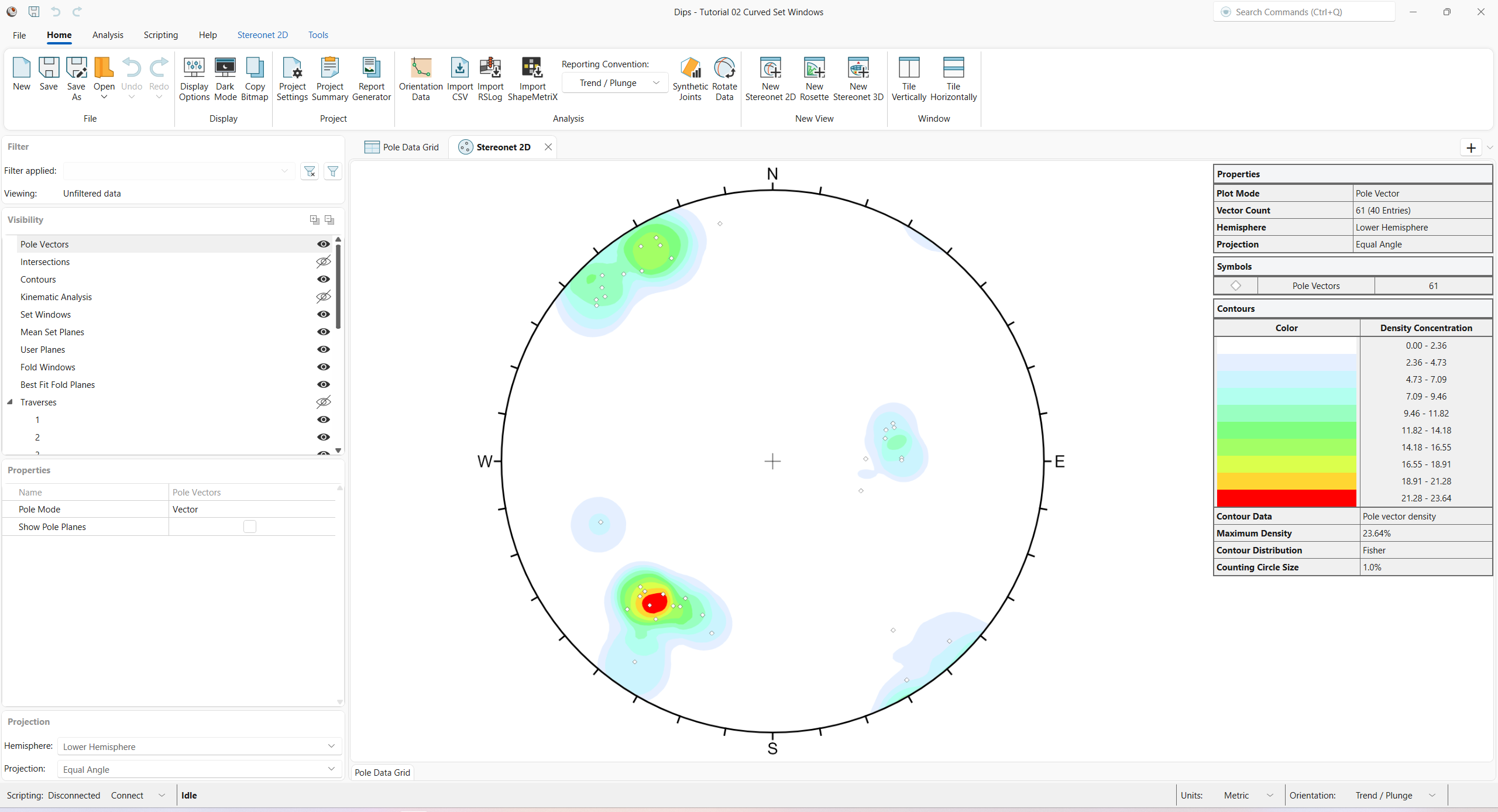Show Kinematic Analysis in visibility list
Viewport: 1498px width, 812px height.
(x=323, y=297)
